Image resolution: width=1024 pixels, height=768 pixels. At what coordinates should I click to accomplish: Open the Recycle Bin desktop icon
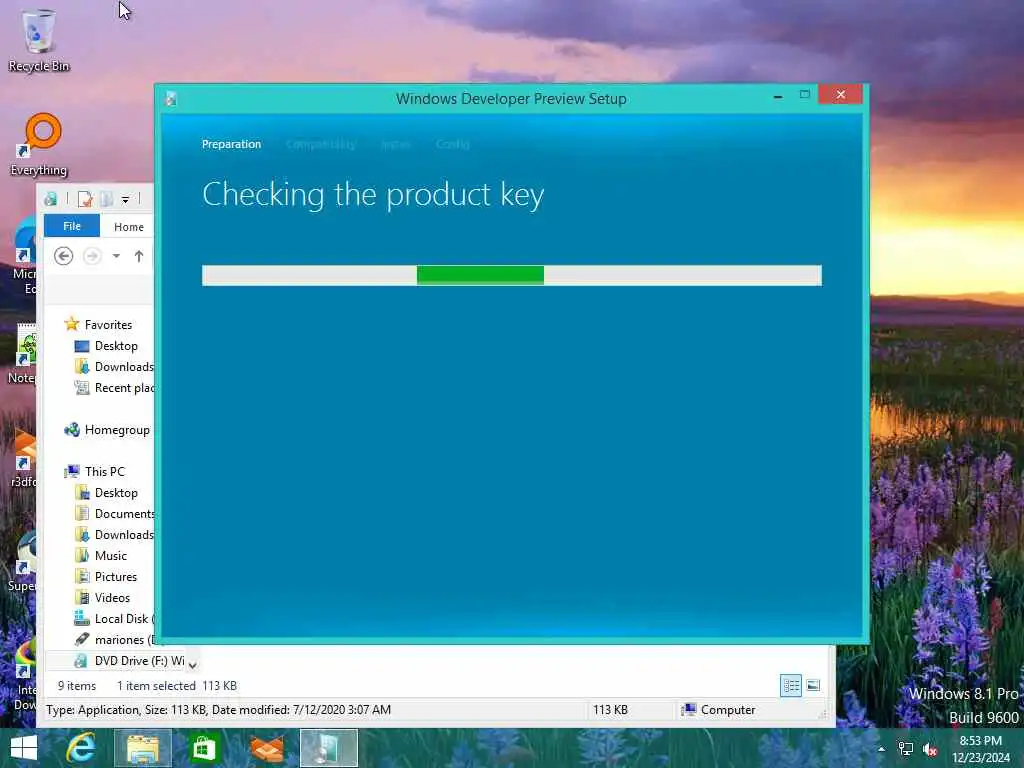point(38,39)
